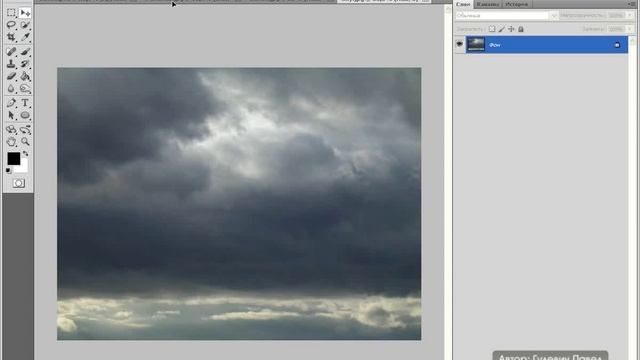Toggle lock image pixels brush icon
This screenshot has width=640, height=360.
[x=502, y=29]
